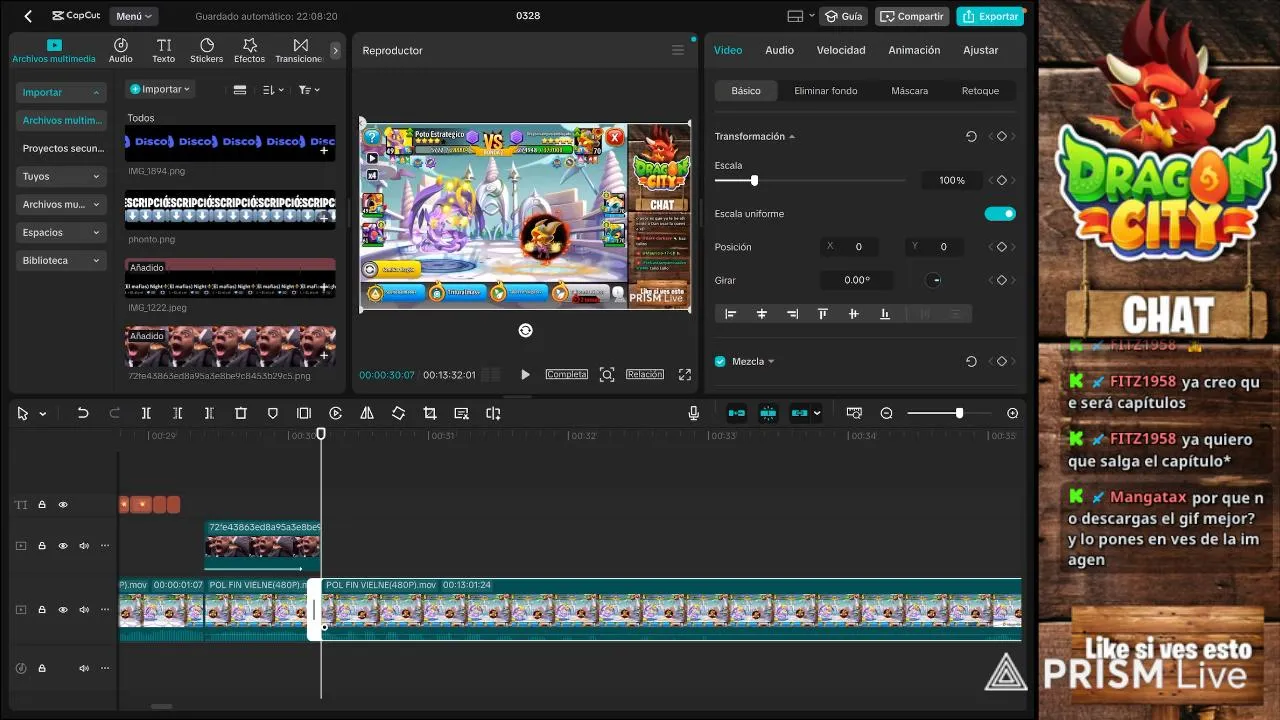Expand the Espacios sidebar section
1280x720 pixels.
click(61, 232)
